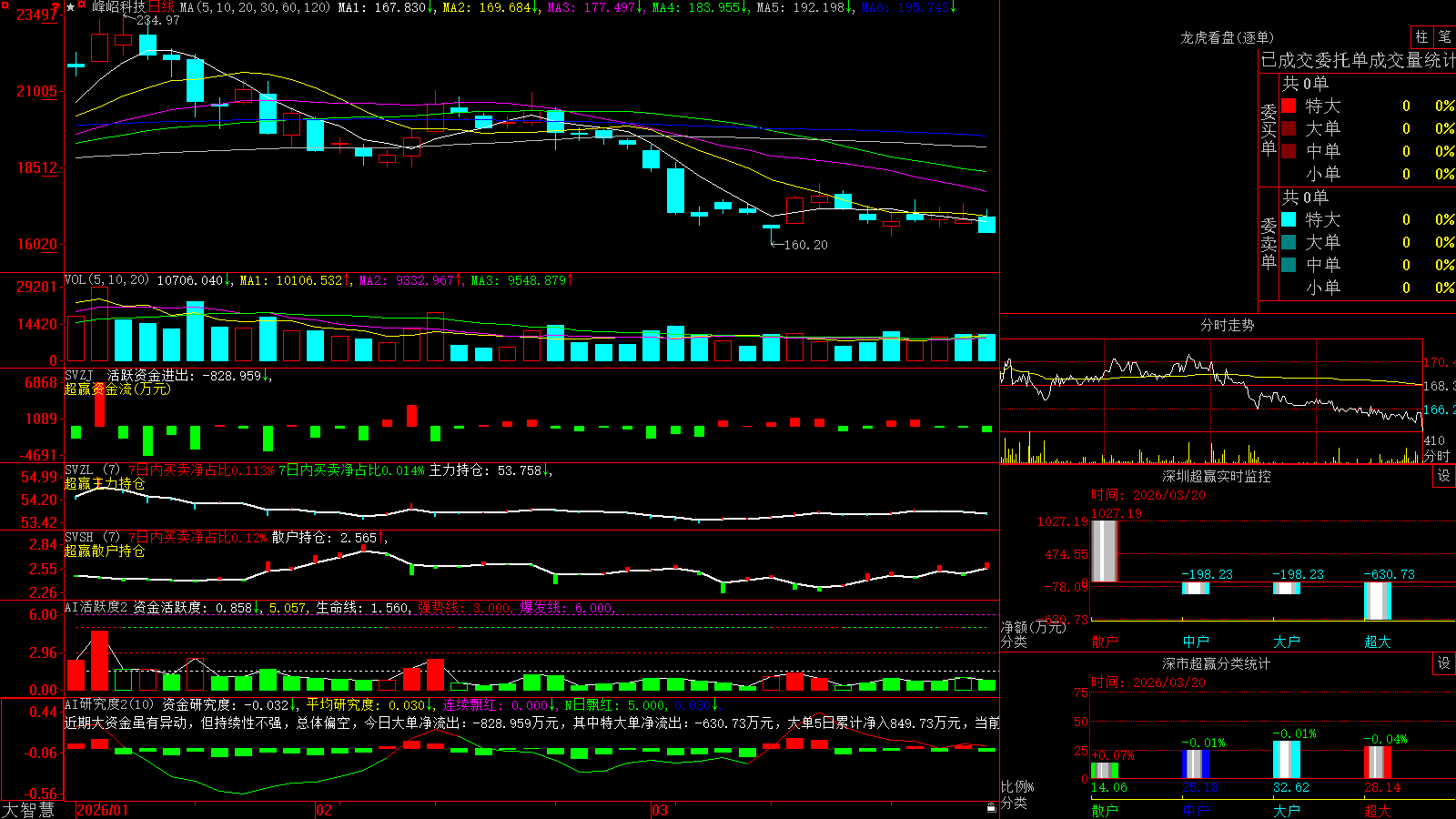Image resolution: width=1456 pixels, height=819 pixels.
Task: Click the 02 month marker on the time axis
Action: [x=324, y=810]
